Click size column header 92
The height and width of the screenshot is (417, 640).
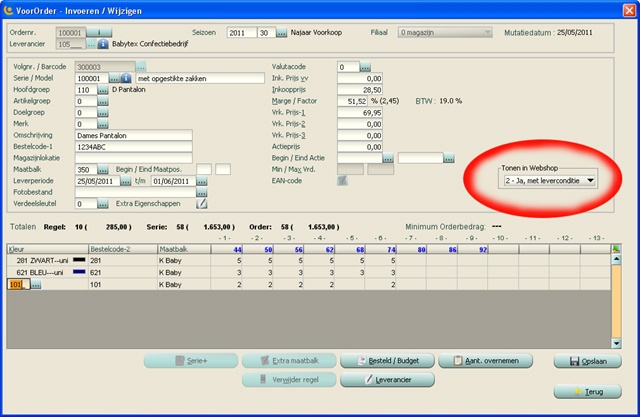(x=473, y=249)
